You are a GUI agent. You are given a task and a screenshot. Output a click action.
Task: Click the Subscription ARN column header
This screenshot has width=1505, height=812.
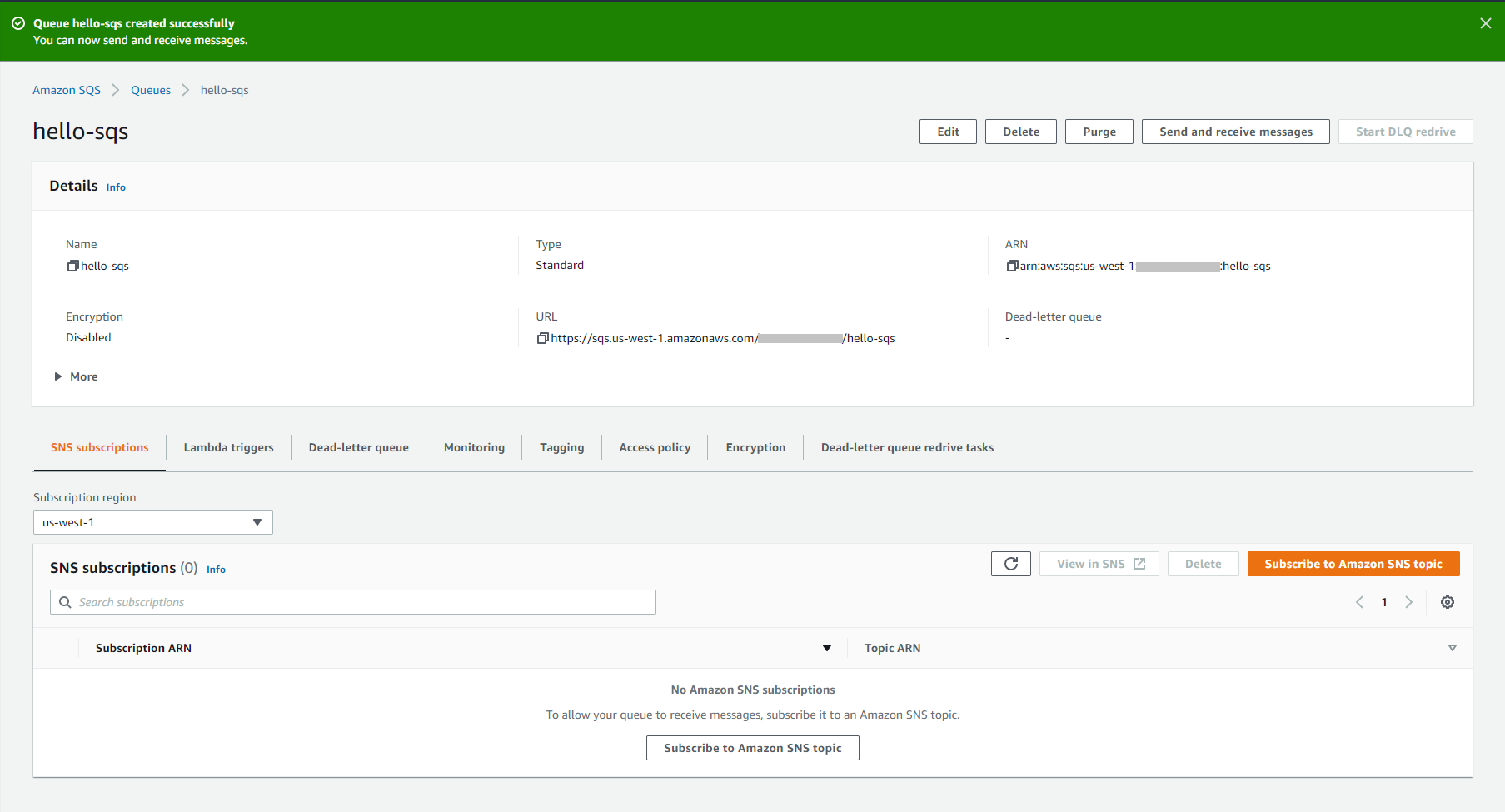point(143,648)
